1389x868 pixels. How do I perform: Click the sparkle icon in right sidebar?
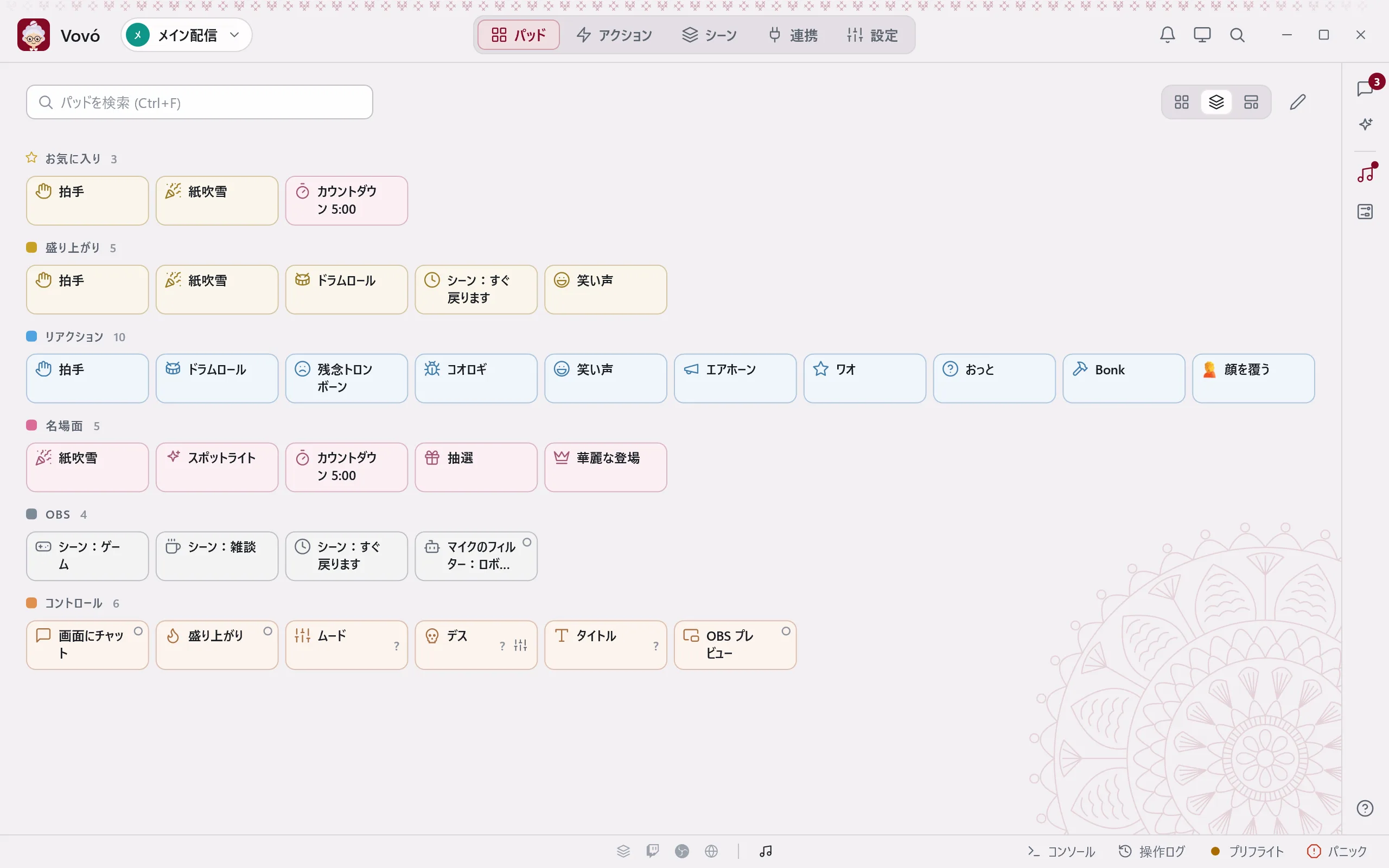point(1366,124)
